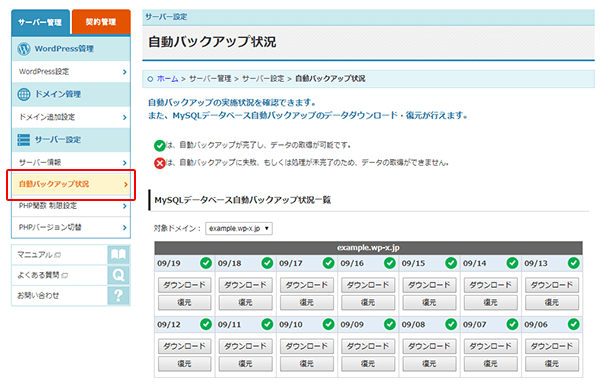
Task: Click green check icon for 09/15
Action: click(451, 263)
